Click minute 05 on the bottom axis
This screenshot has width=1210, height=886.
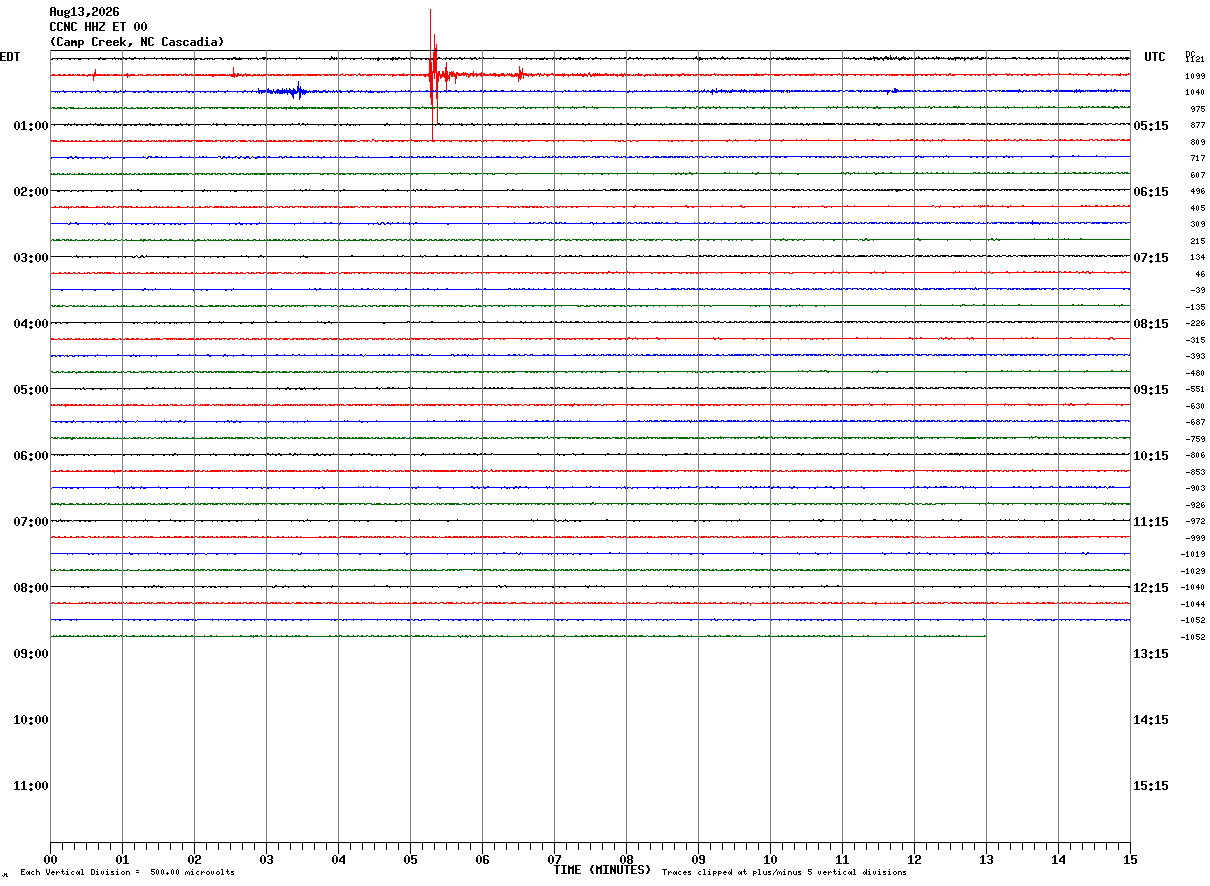(x=410, y=860)
